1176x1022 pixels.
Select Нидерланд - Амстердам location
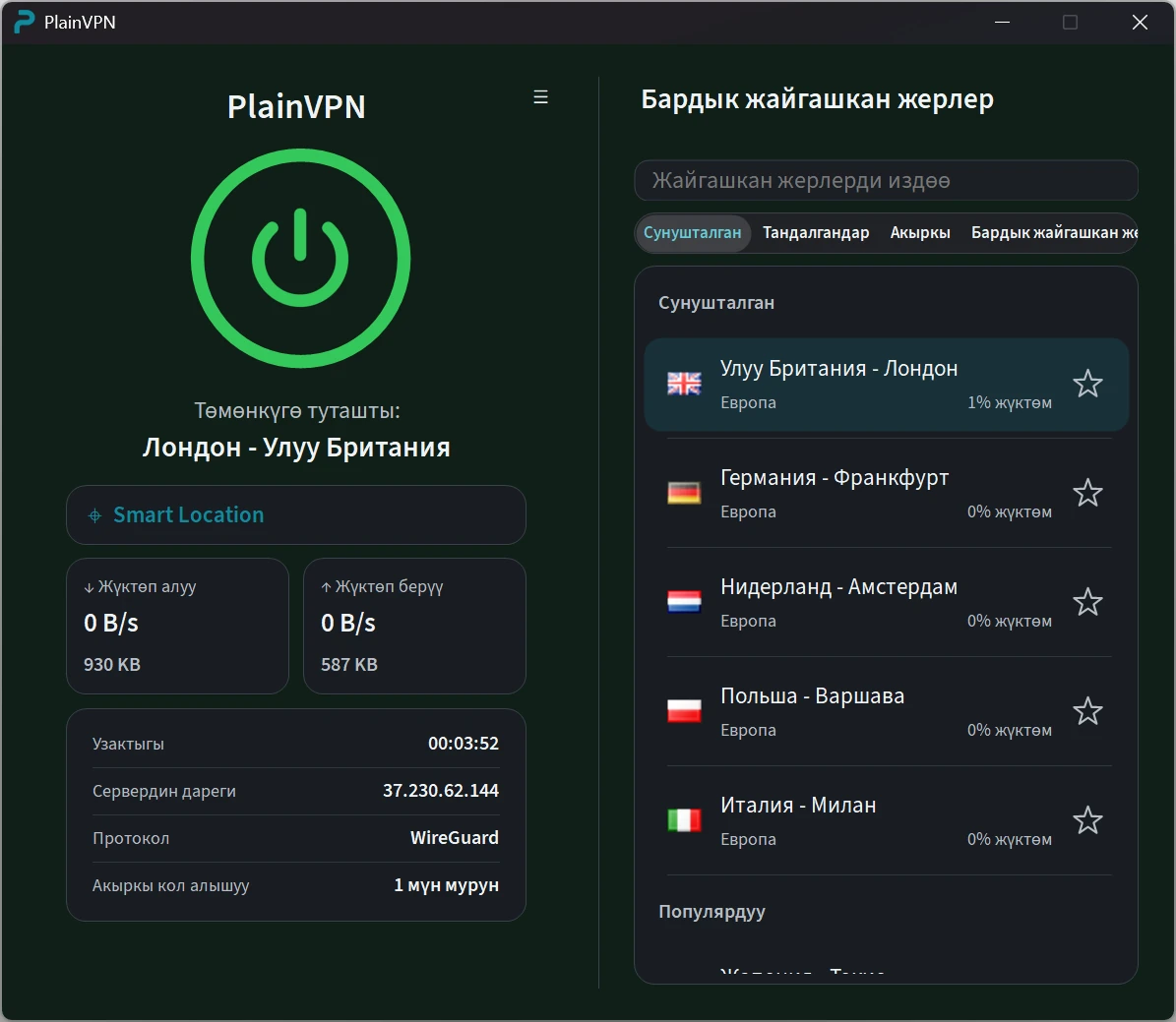[x=886, y=602]
